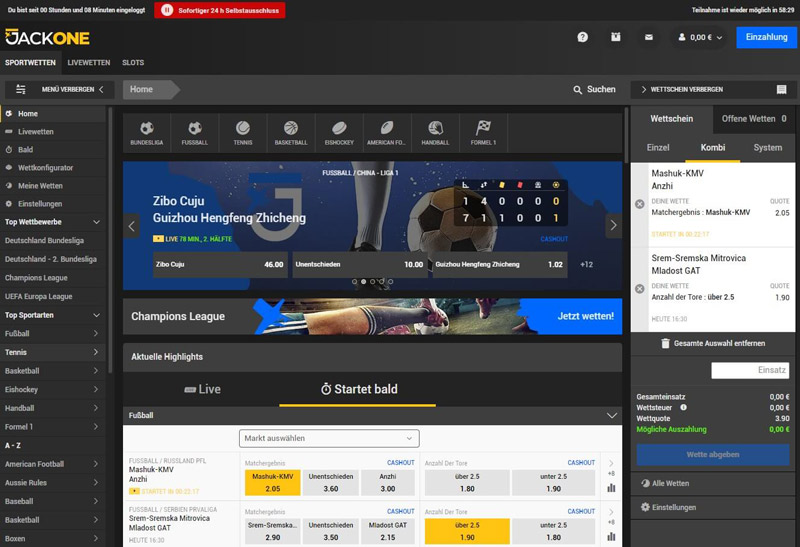Select Eishockey sport icon

(339, 133)
